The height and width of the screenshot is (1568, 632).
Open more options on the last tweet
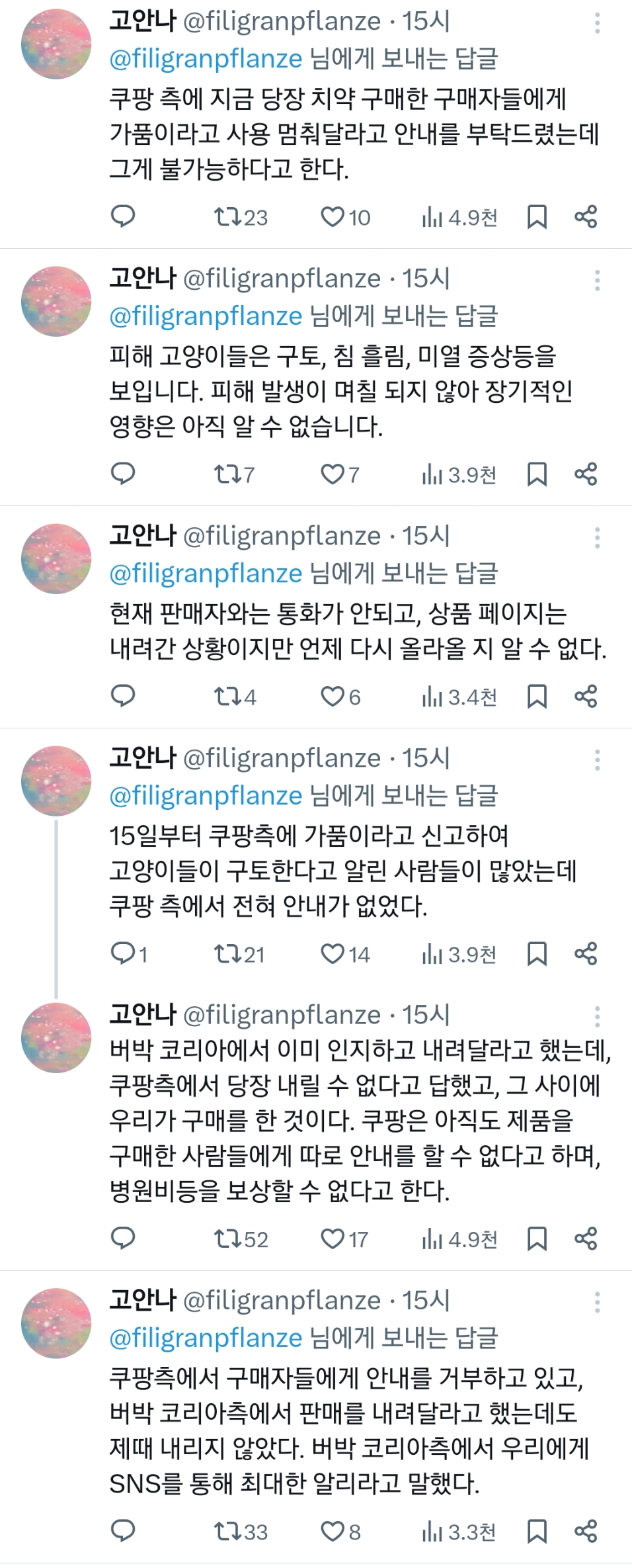(x=597, y=1302)
